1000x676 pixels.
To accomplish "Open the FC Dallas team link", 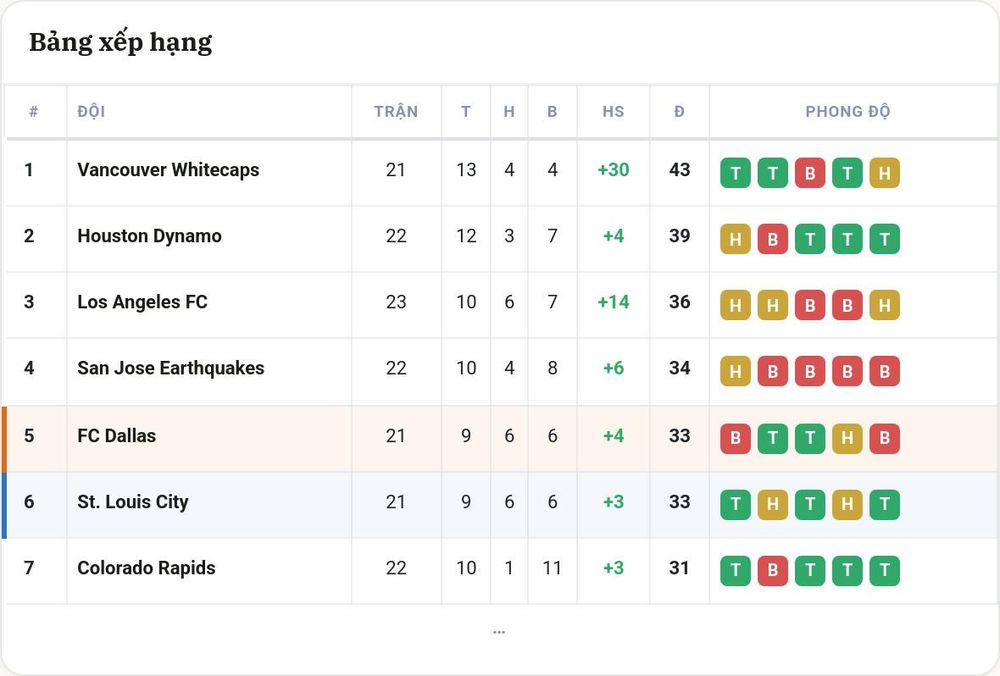I will click(117, 436).
